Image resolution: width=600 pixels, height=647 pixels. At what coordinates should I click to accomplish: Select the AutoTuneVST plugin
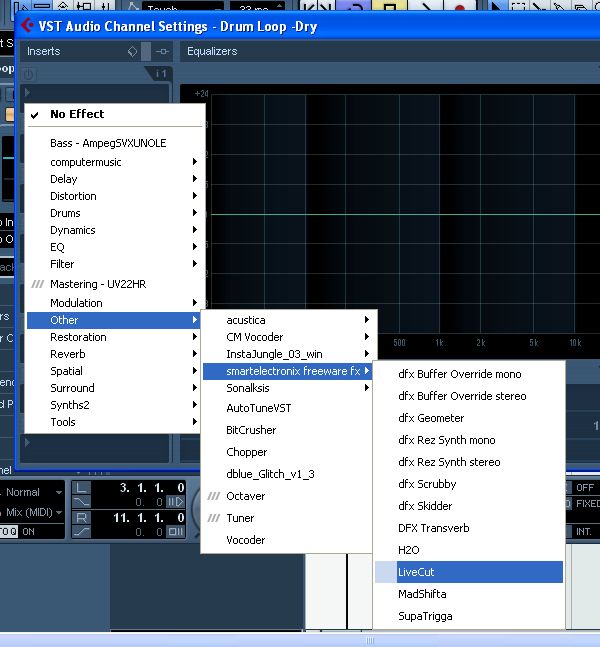point(288,408)
